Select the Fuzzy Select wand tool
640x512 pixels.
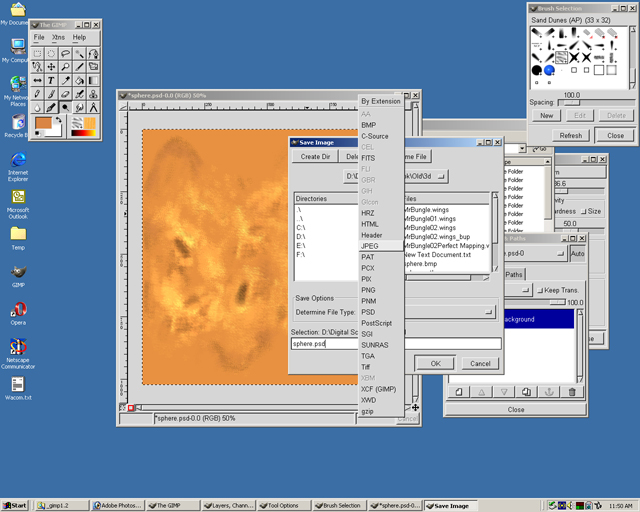click(79, 53)
